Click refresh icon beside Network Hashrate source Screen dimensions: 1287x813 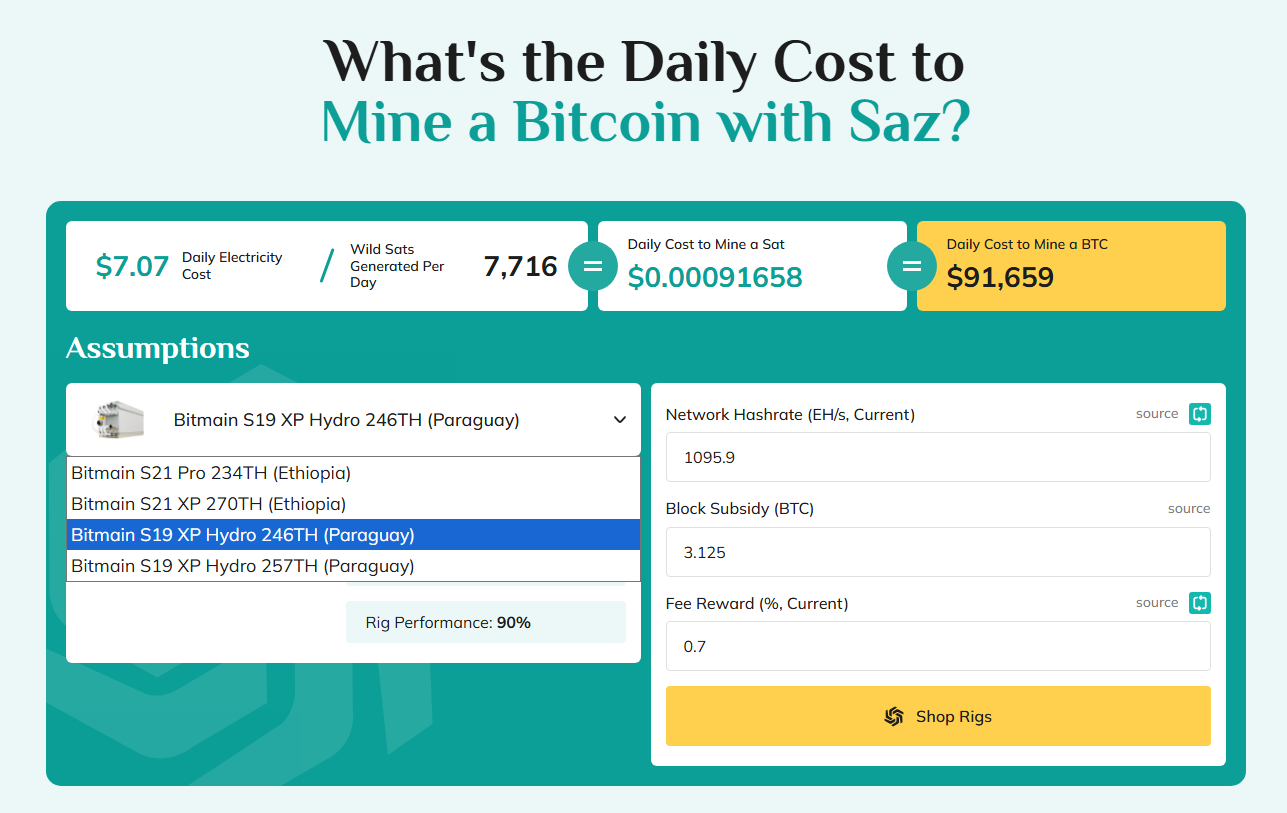point(1200,414)
